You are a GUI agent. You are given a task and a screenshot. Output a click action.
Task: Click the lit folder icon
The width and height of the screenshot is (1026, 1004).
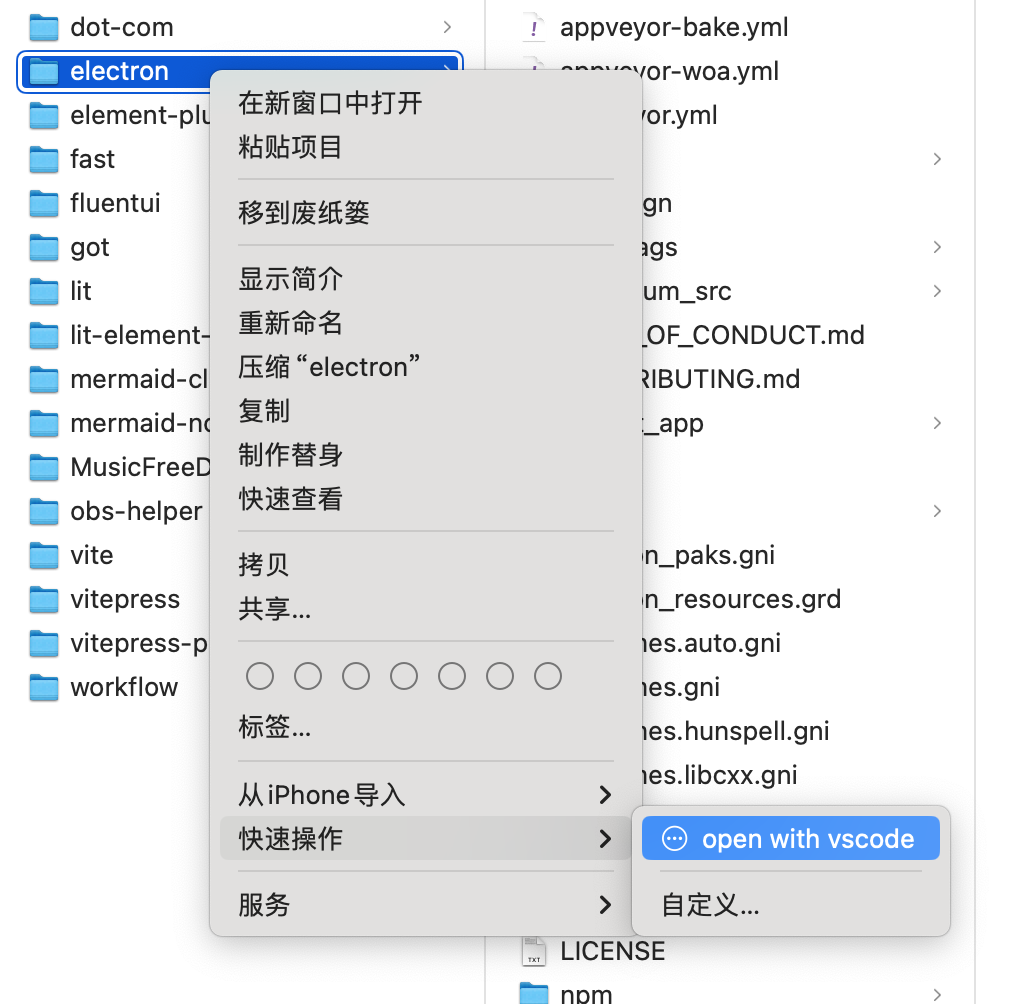click(44, 291)
